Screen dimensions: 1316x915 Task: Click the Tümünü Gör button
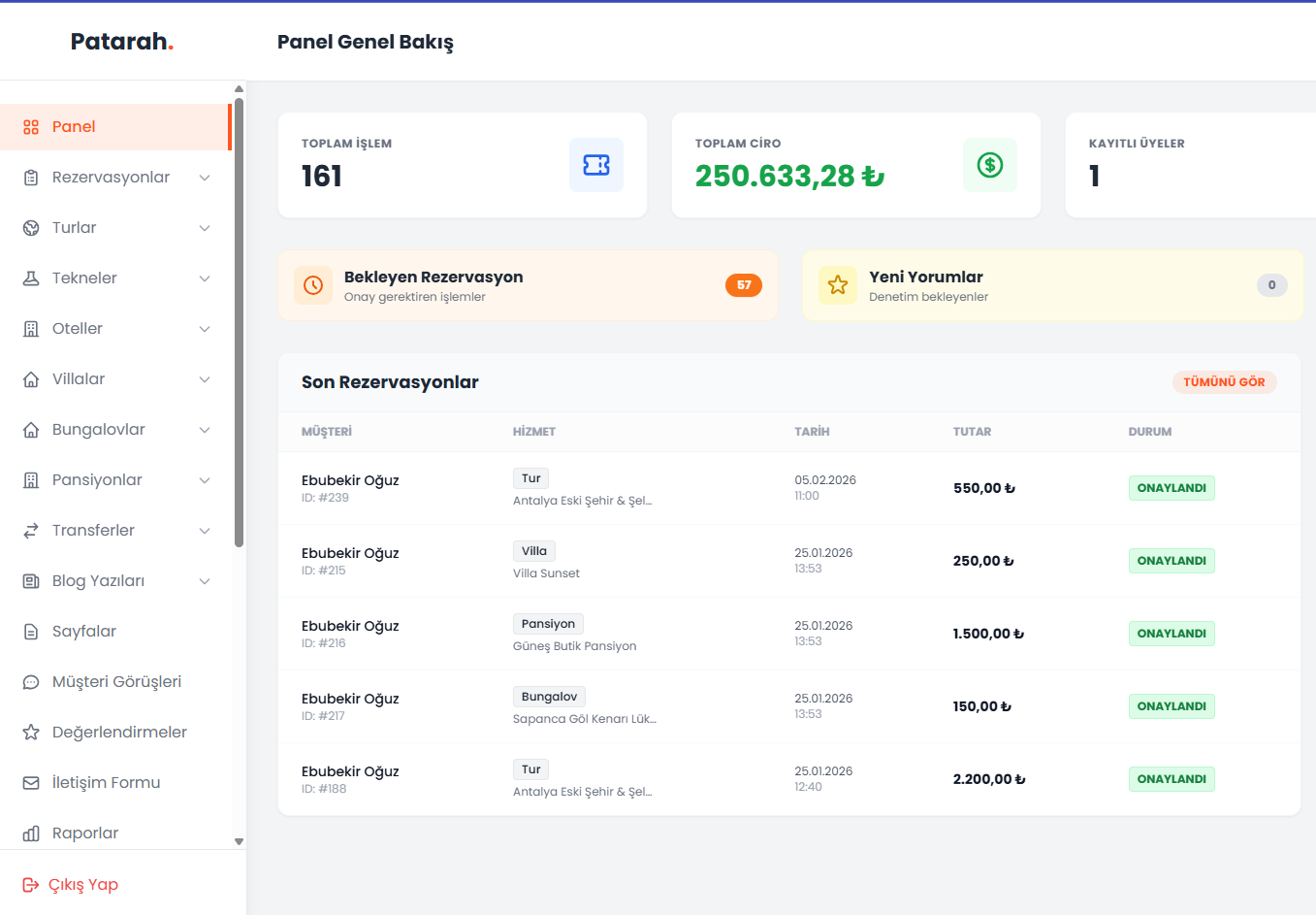[1224, 382]
